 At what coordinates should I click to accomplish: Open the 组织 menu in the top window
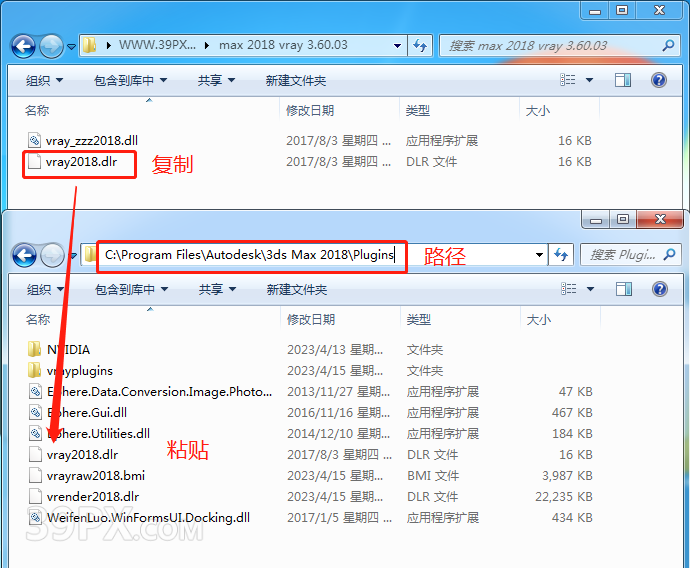[x=45, y=80]
